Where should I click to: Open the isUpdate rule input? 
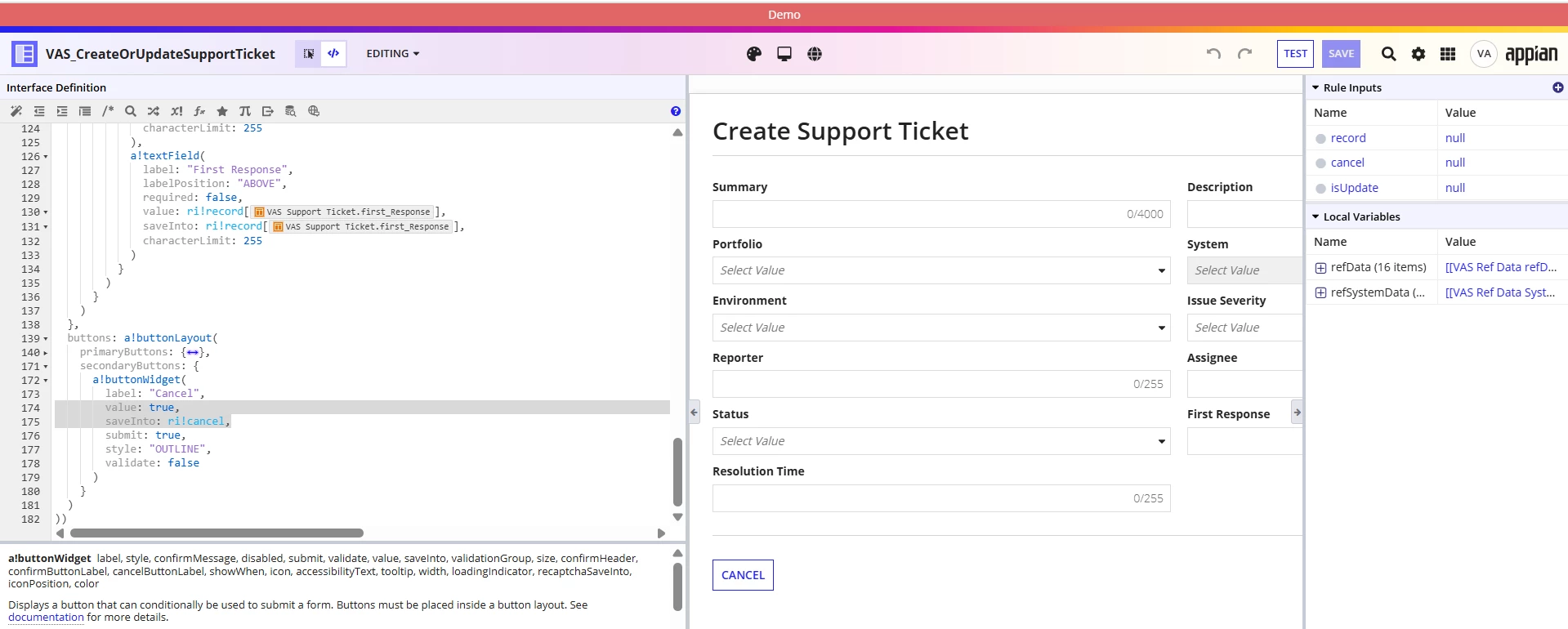click(1354, 188)
